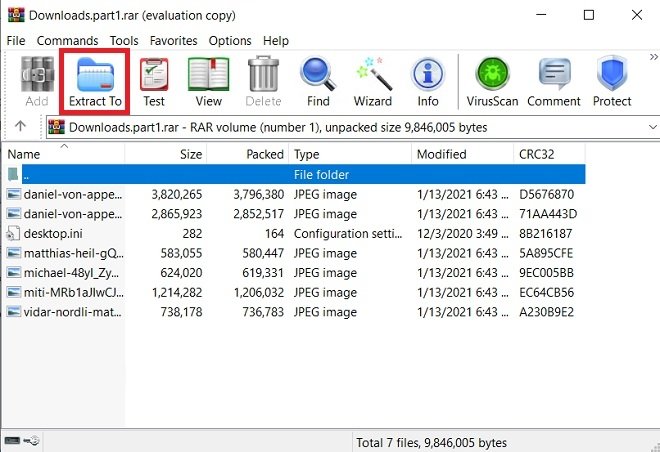660x452 pixels.
Task: Open the Favorites menu
Action: coord(173,41)
